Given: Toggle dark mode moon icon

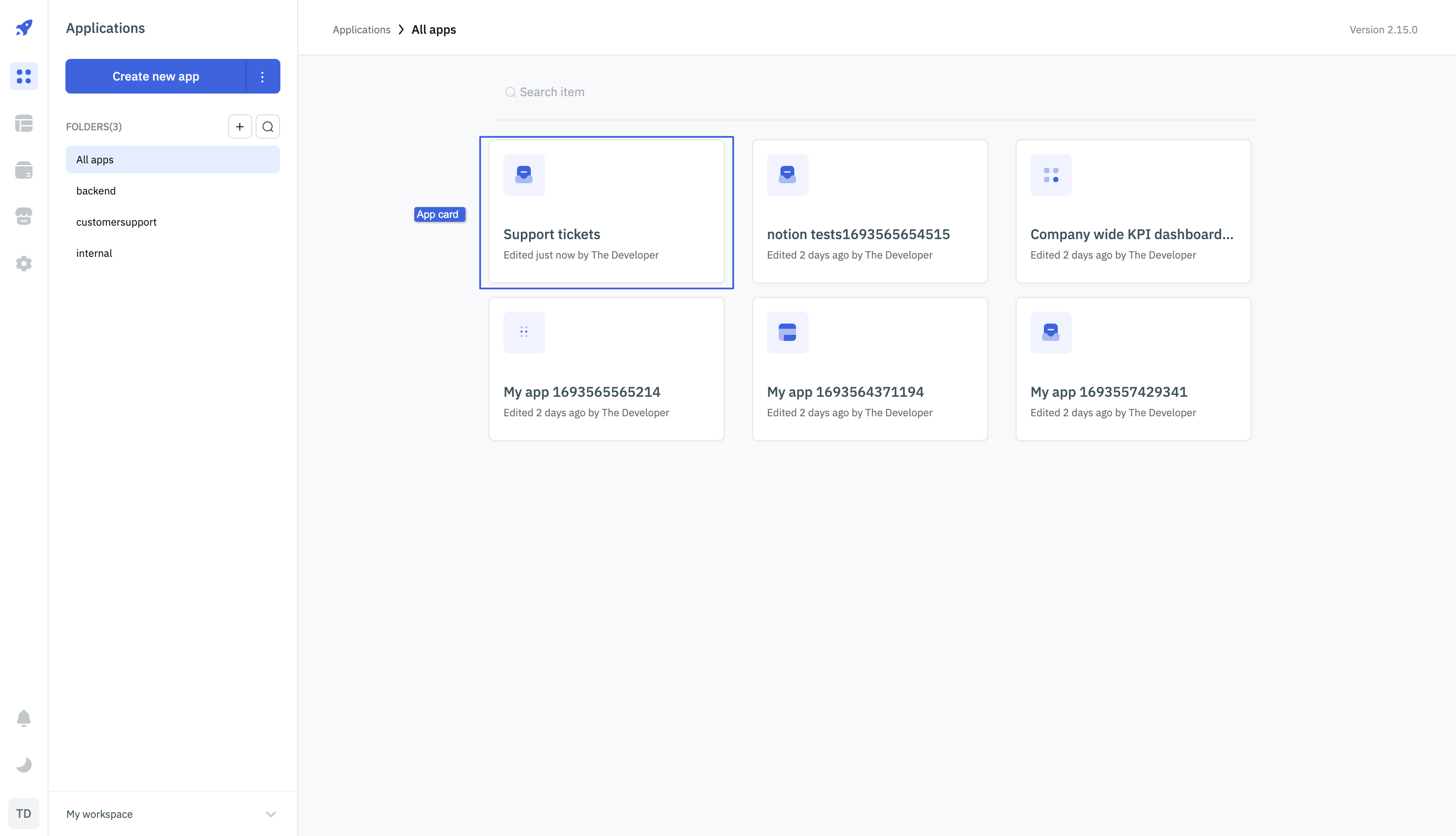Looking at the screenshot, I should click(x=23, y=765).
